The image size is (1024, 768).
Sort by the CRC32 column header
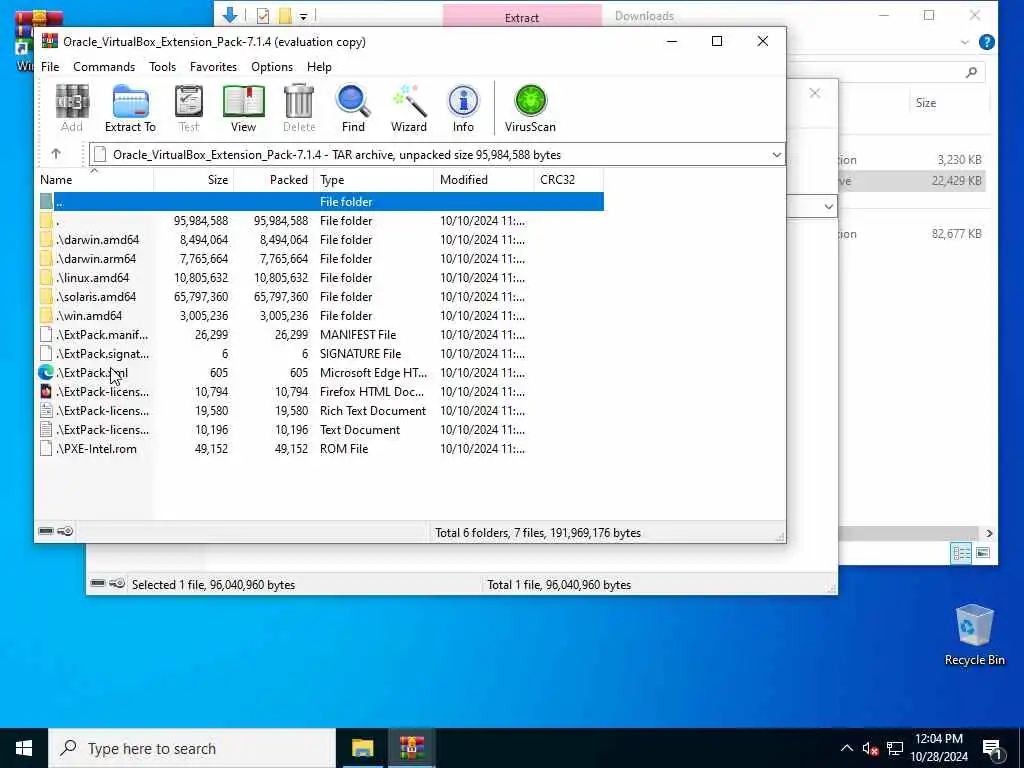[x=568, y=180]
